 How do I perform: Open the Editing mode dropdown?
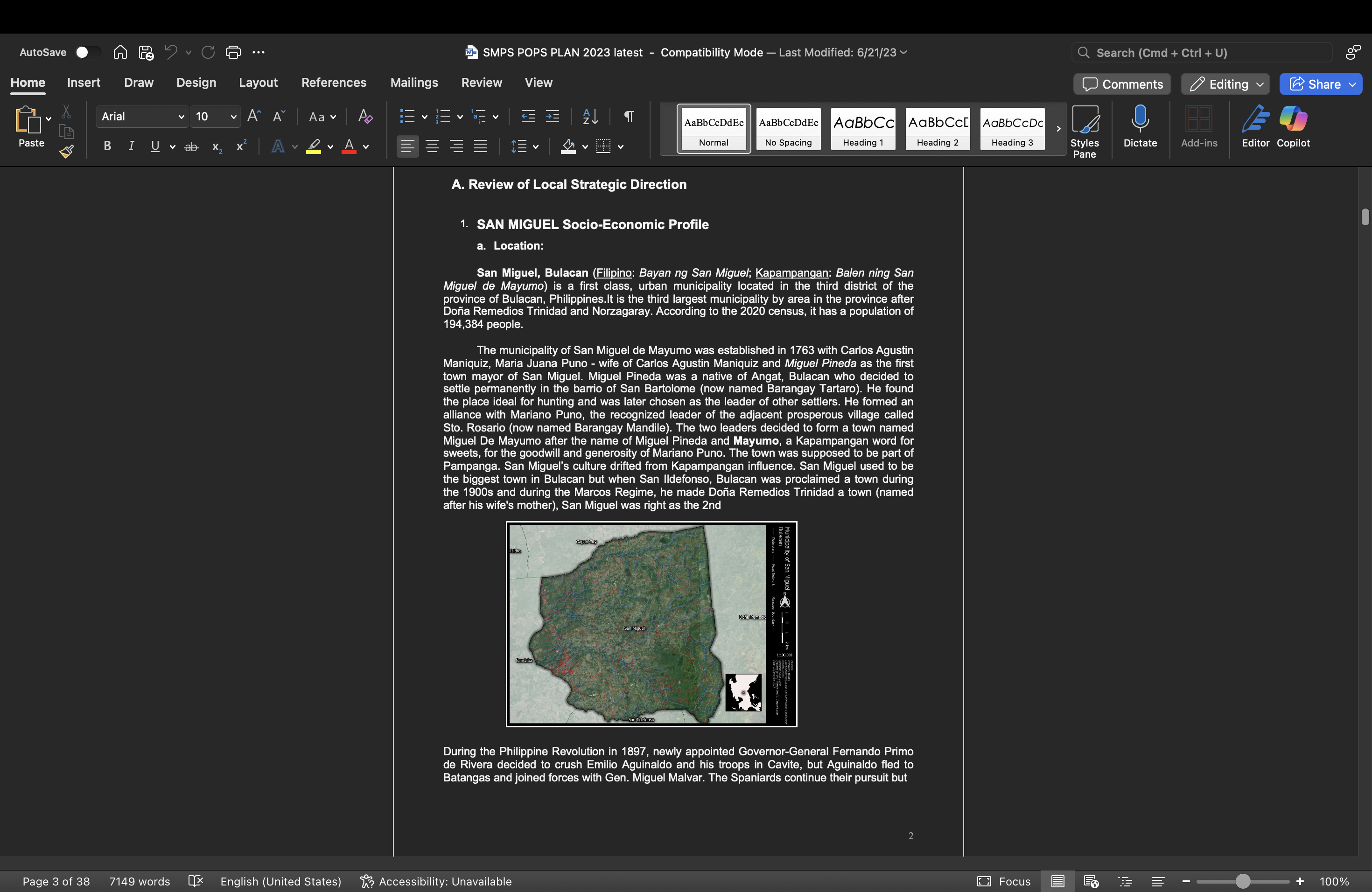click(x=1225, y=84)
